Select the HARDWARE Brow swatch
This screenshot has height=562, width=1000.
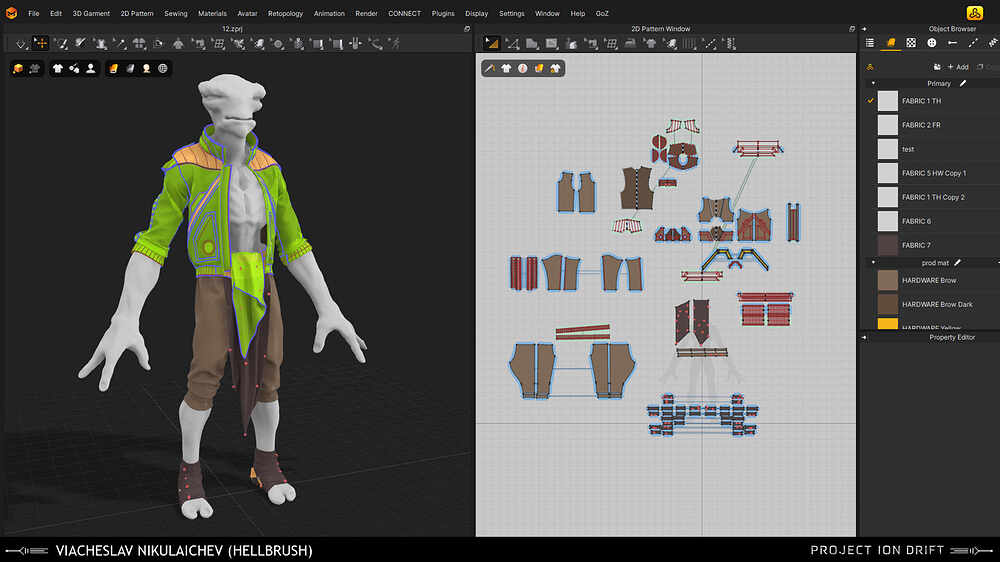(887, 280)
